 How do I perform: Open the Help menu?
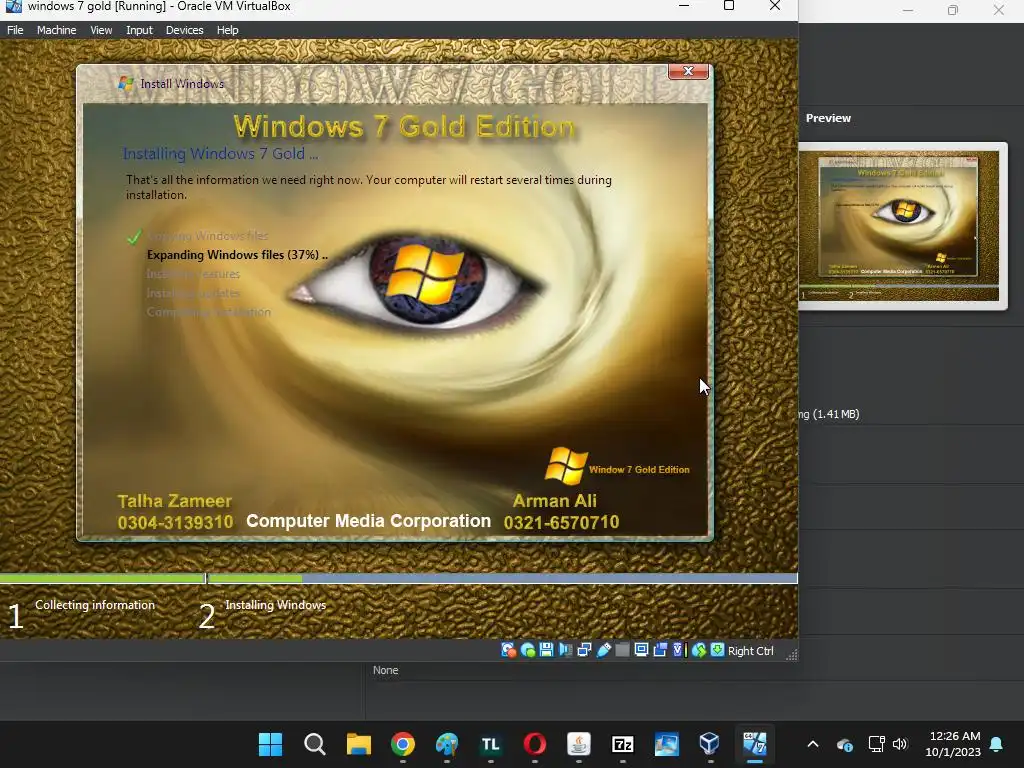click(x=227, y=30)
